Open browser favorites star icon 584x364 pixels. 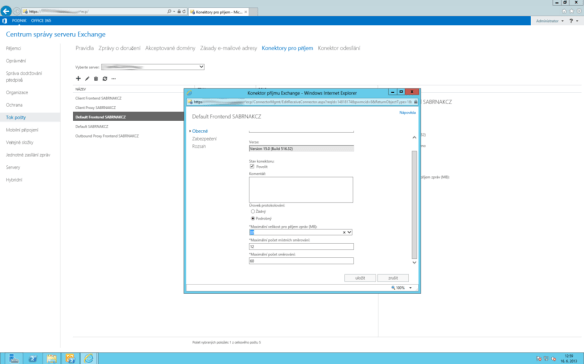[571, 11]
